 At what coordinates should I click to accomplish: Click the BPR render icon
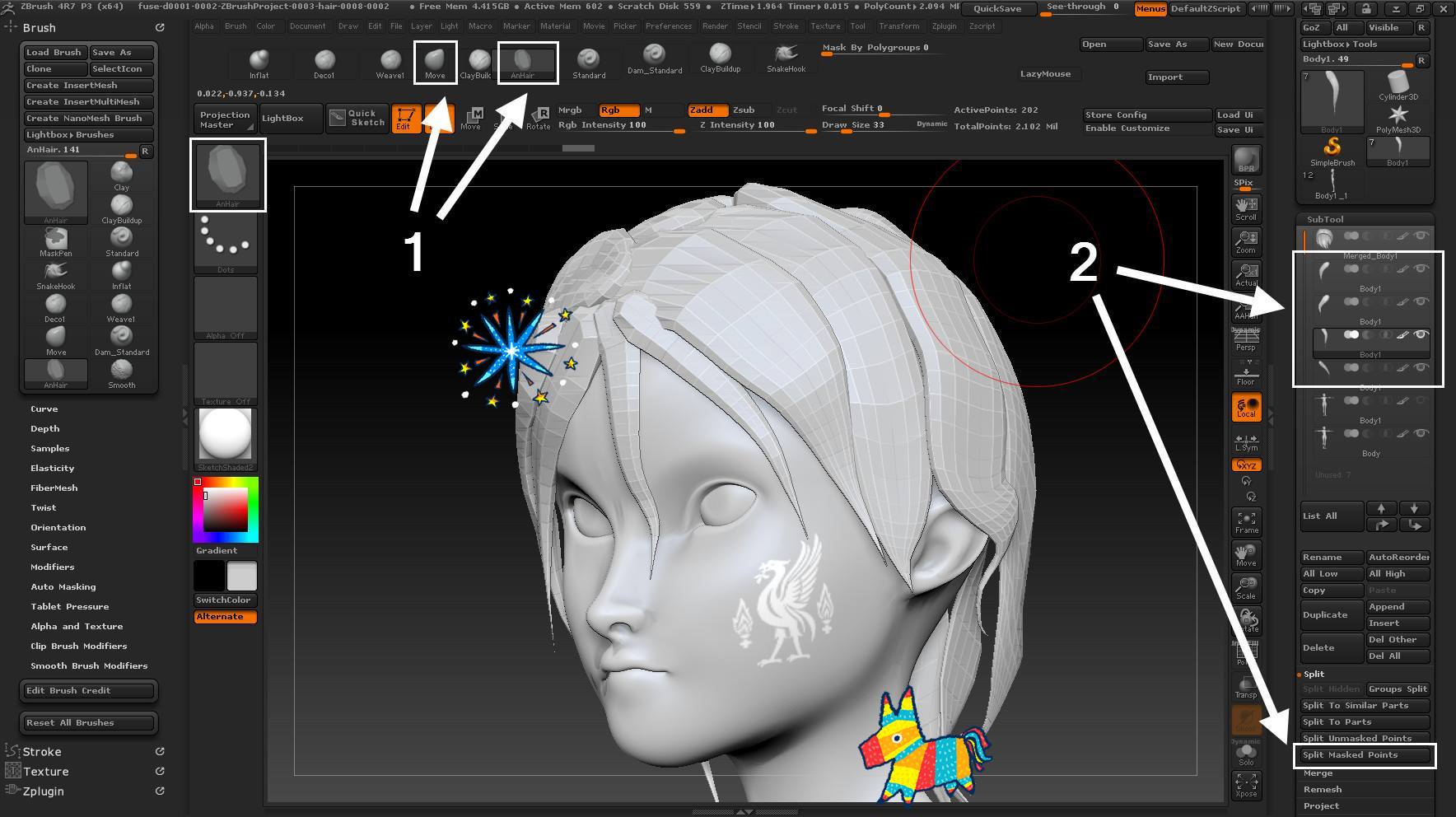tap(1246, 161)
